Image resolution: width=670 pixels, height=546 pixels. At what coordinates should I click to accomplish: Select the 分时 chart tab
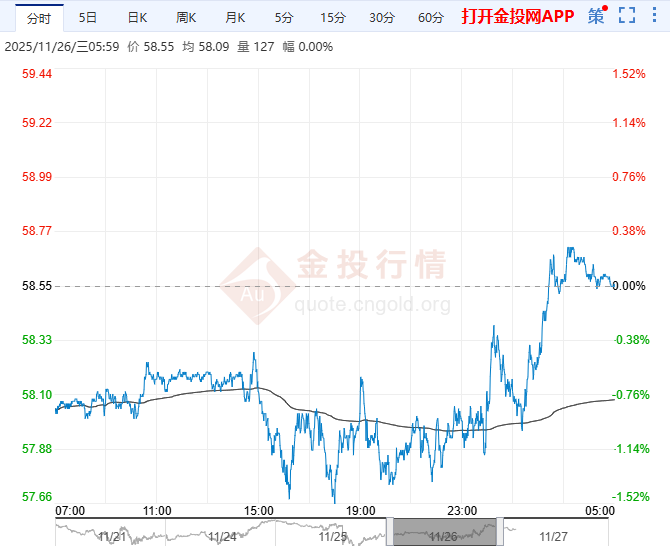(39, 18)
